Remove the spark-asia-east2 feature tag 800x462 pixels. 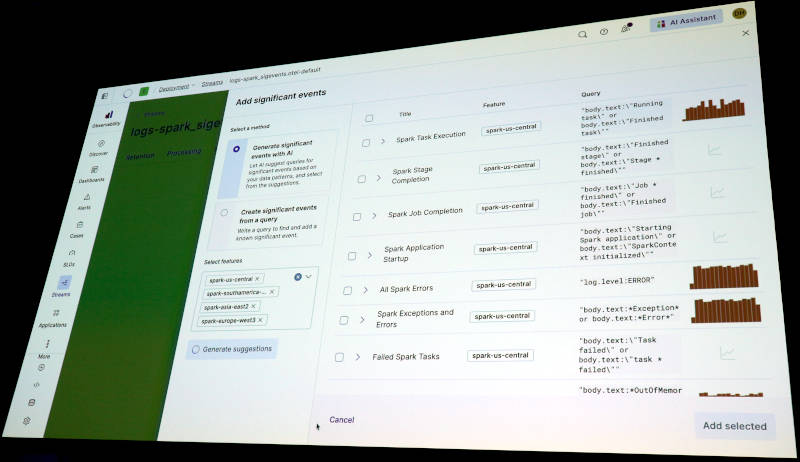(x=253, y=306)
